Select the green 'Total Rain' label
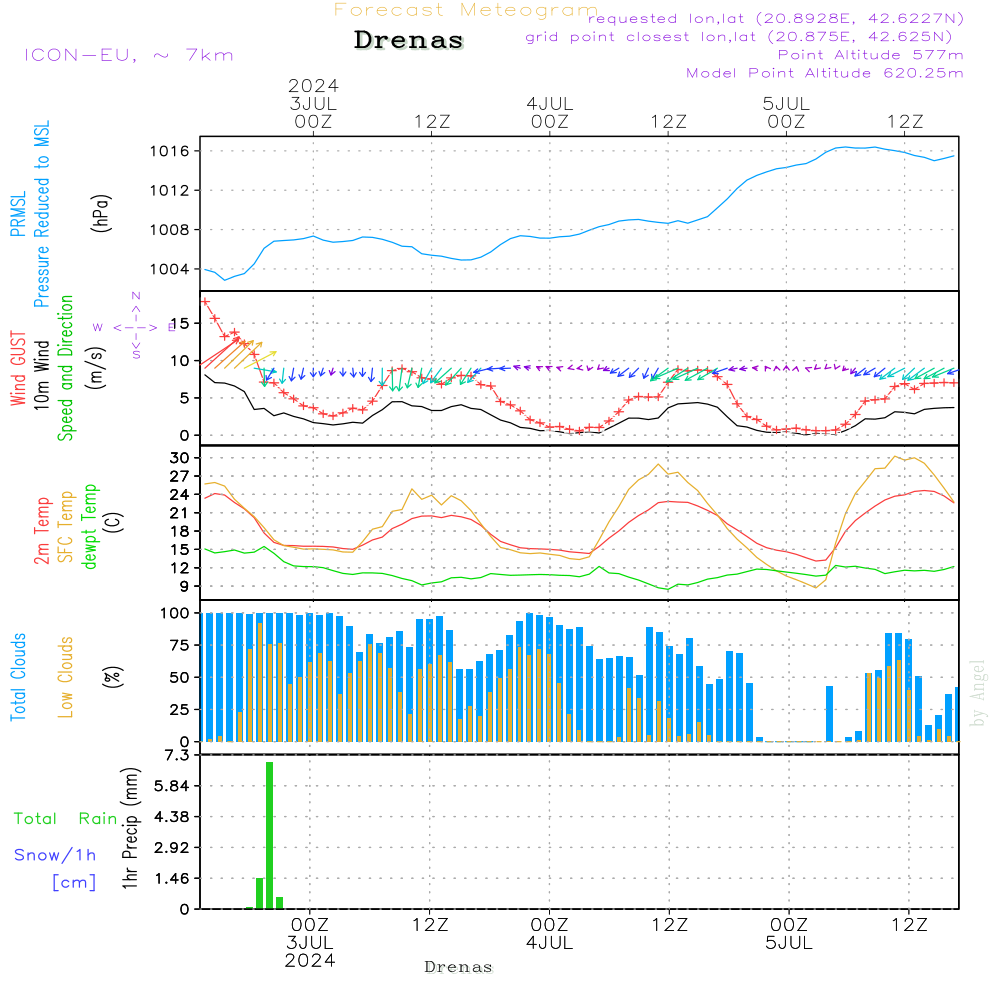Screen dimensions: 1000x1000 66,819
